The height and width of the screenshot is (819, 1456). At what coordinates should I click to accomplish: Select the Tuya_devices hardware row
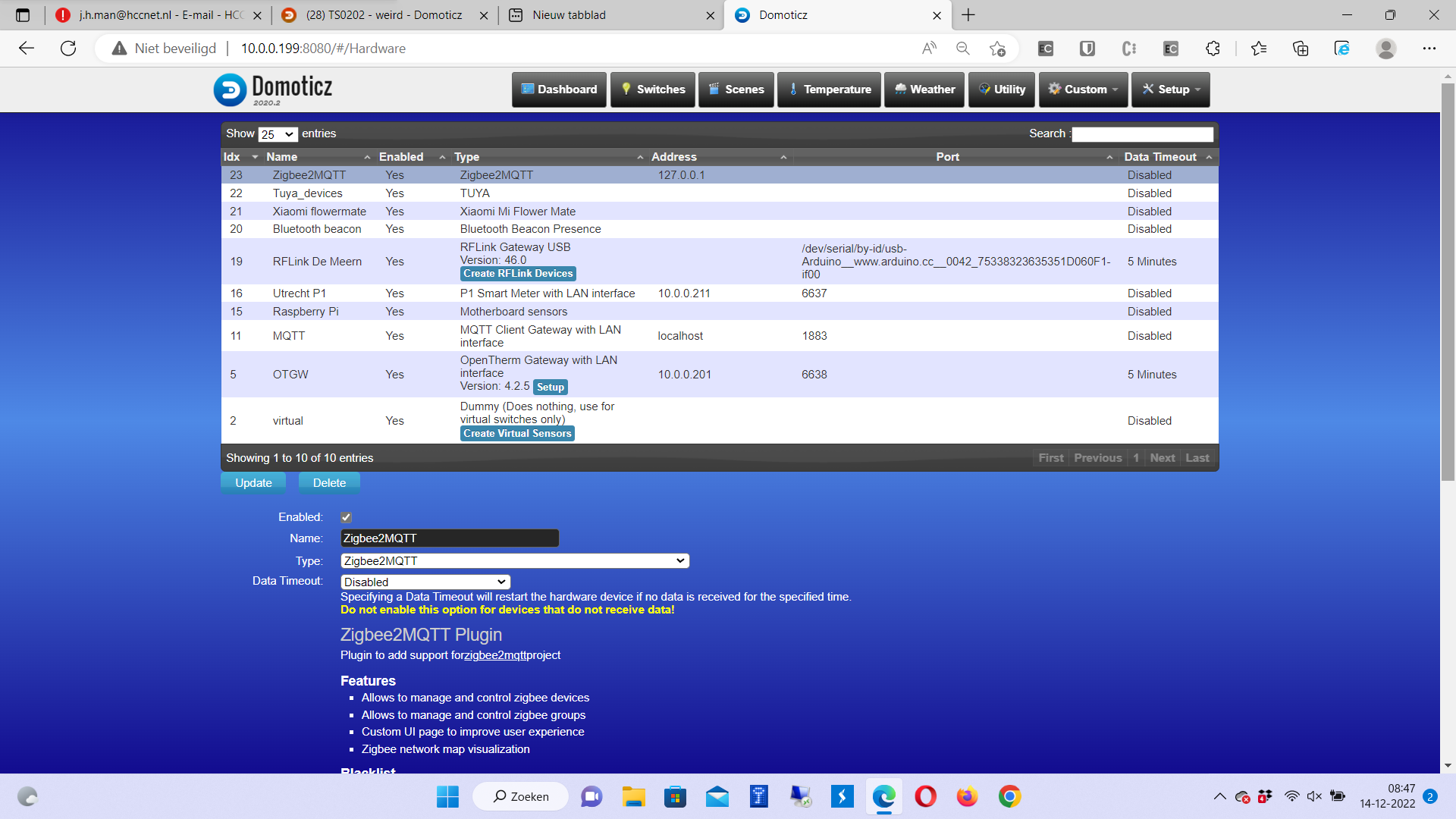click(720, 193)
